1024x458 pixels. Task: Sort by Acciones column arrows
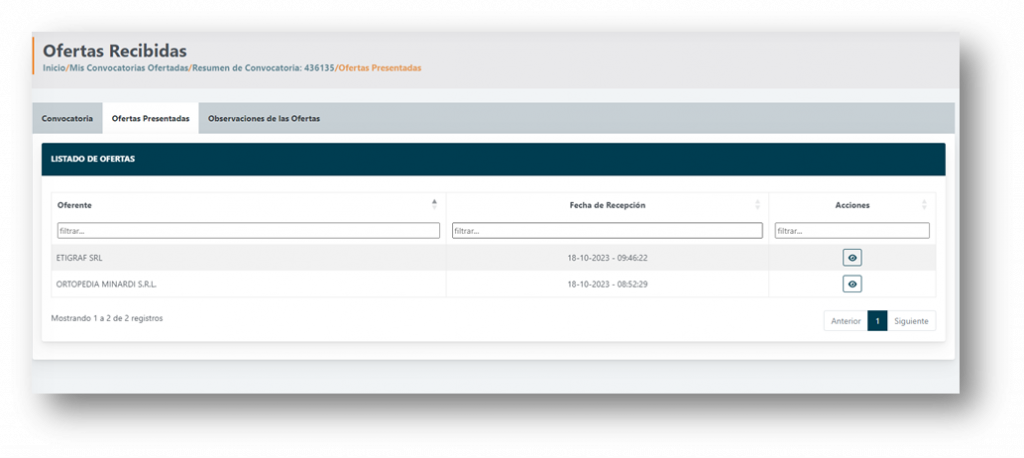coord(924,204)
